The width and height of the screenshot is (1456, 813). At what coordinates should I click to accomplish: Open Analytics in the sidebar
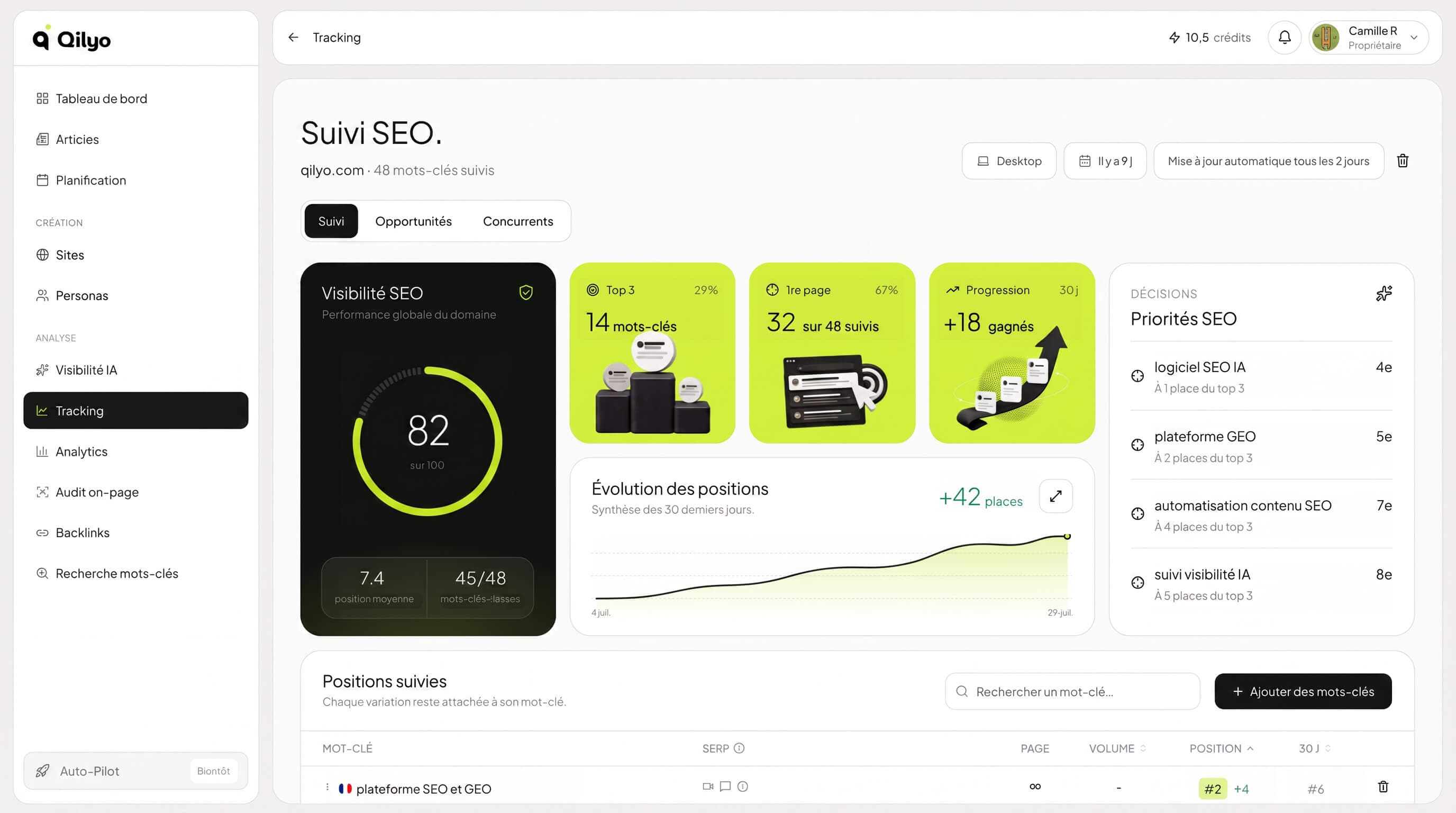135,451
